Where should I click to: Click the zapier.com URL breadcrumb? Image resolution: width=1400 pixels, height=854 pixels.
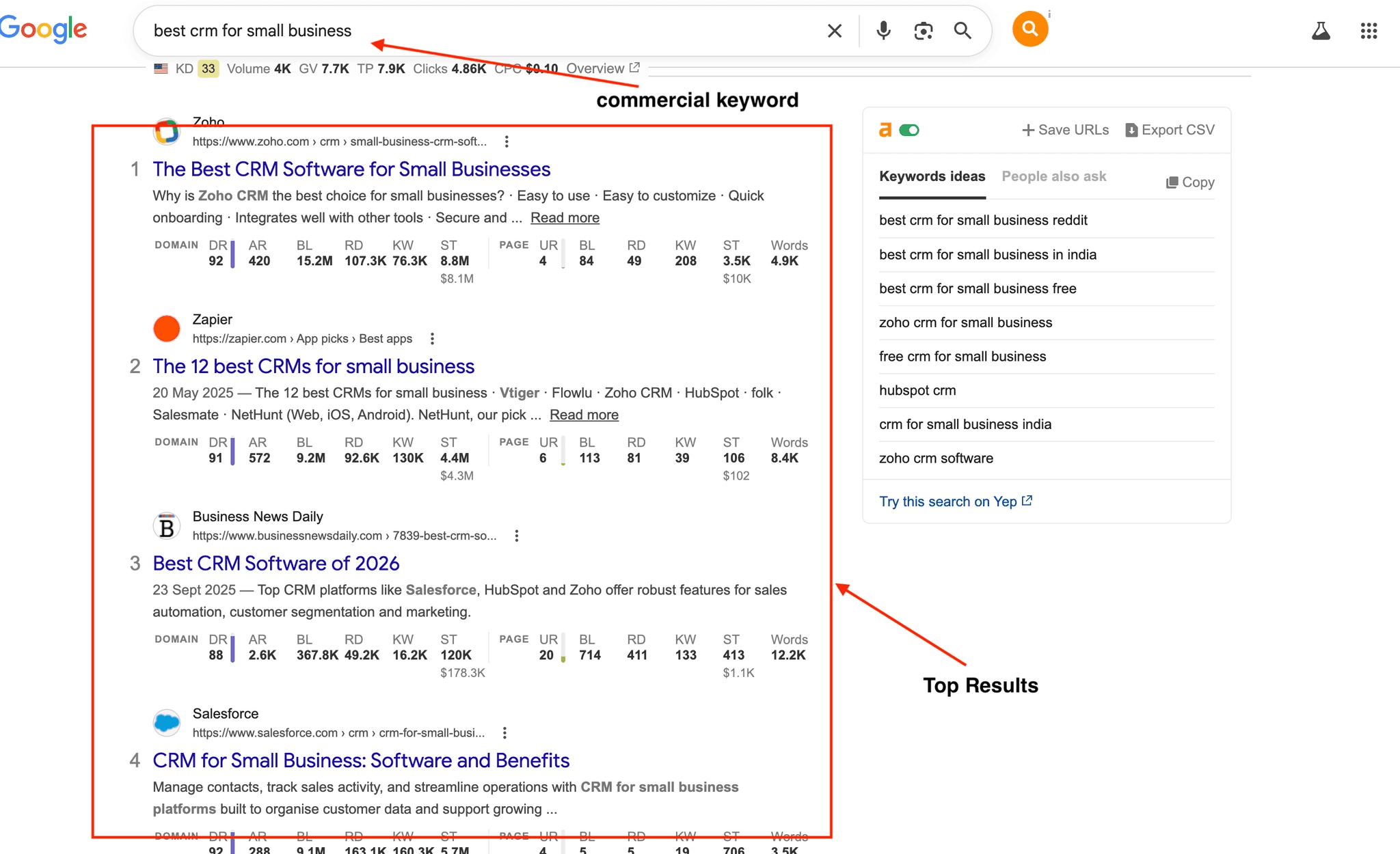point(302,339)
